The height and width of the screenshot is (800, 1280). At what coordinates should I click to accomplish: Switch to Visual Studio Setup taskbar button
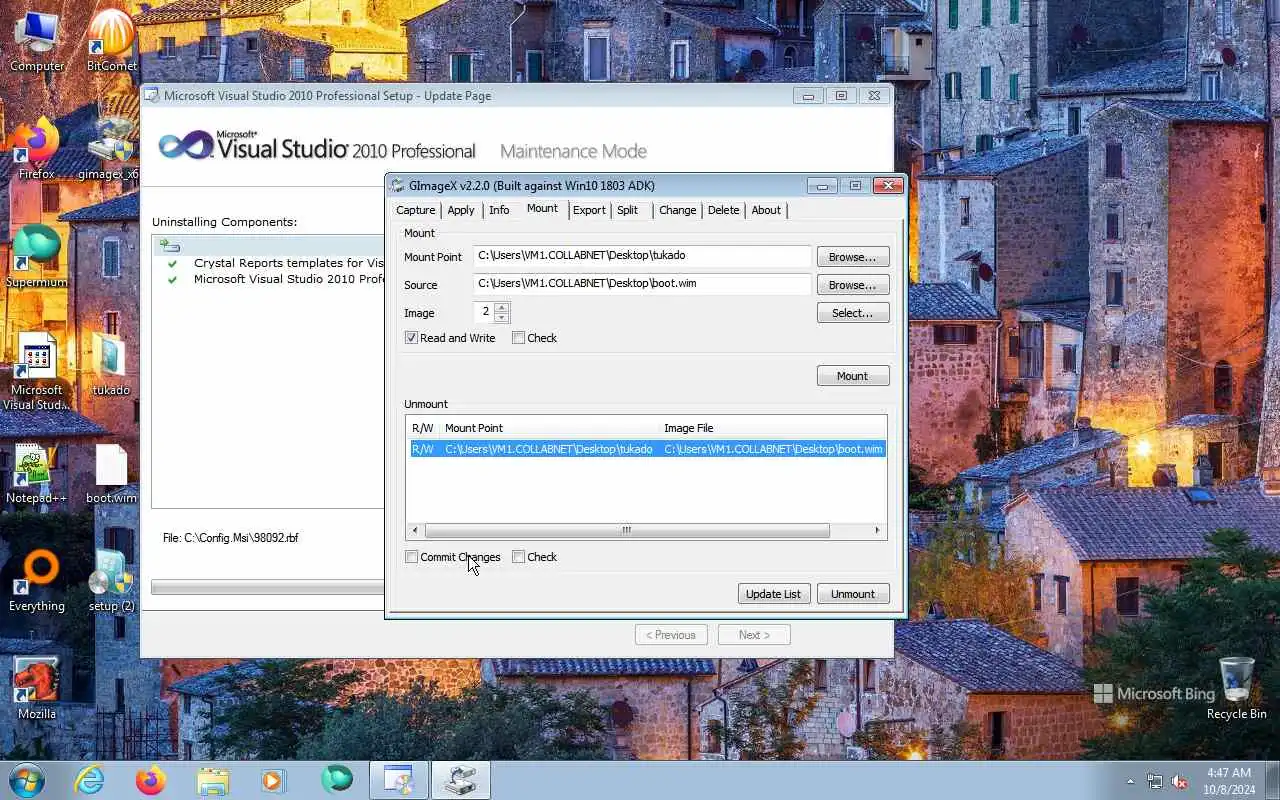tap(399, 780)
